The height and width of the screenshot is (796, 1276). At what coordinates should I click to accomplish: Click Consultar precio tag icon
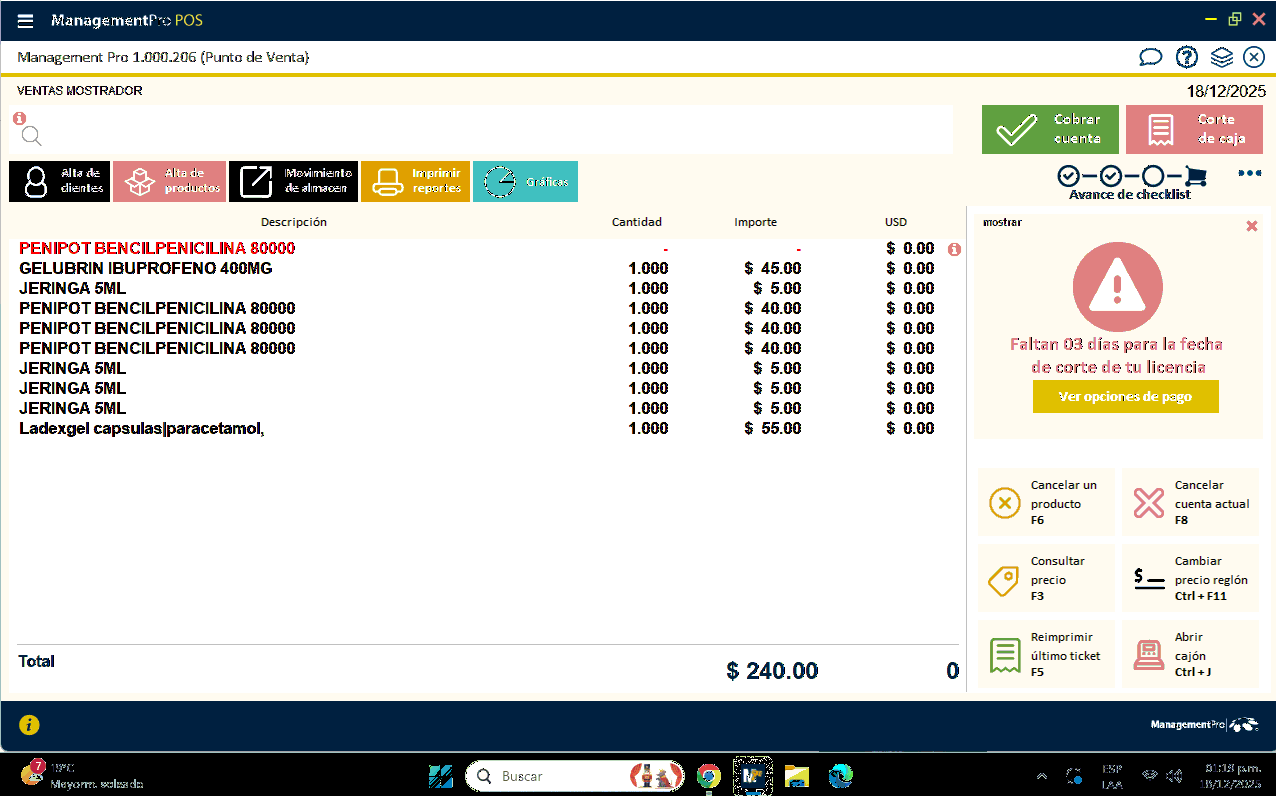[x=1004, y=580]
